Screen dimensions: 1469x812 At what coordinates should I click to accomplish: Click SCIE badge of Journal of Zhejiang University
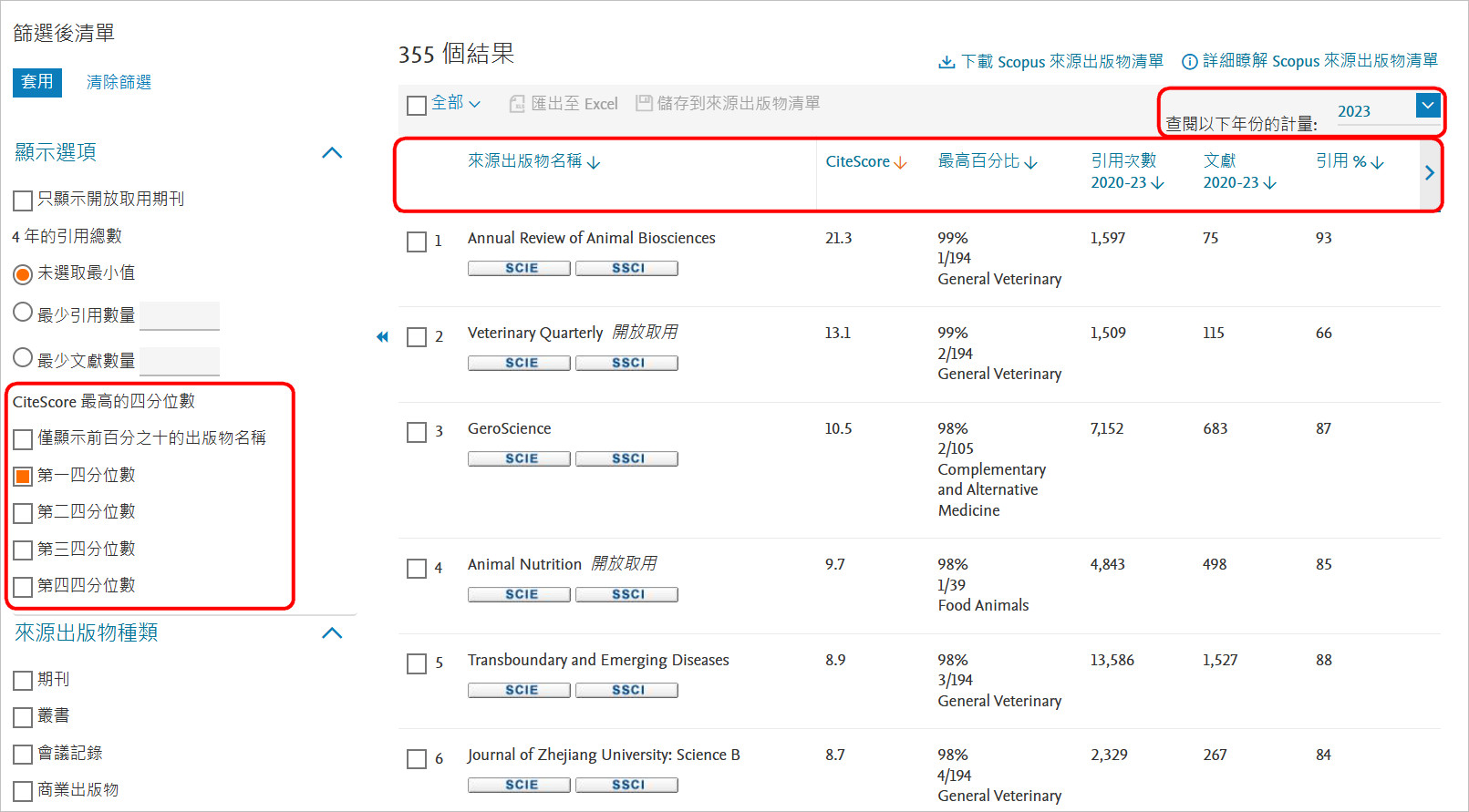point(519,785)
